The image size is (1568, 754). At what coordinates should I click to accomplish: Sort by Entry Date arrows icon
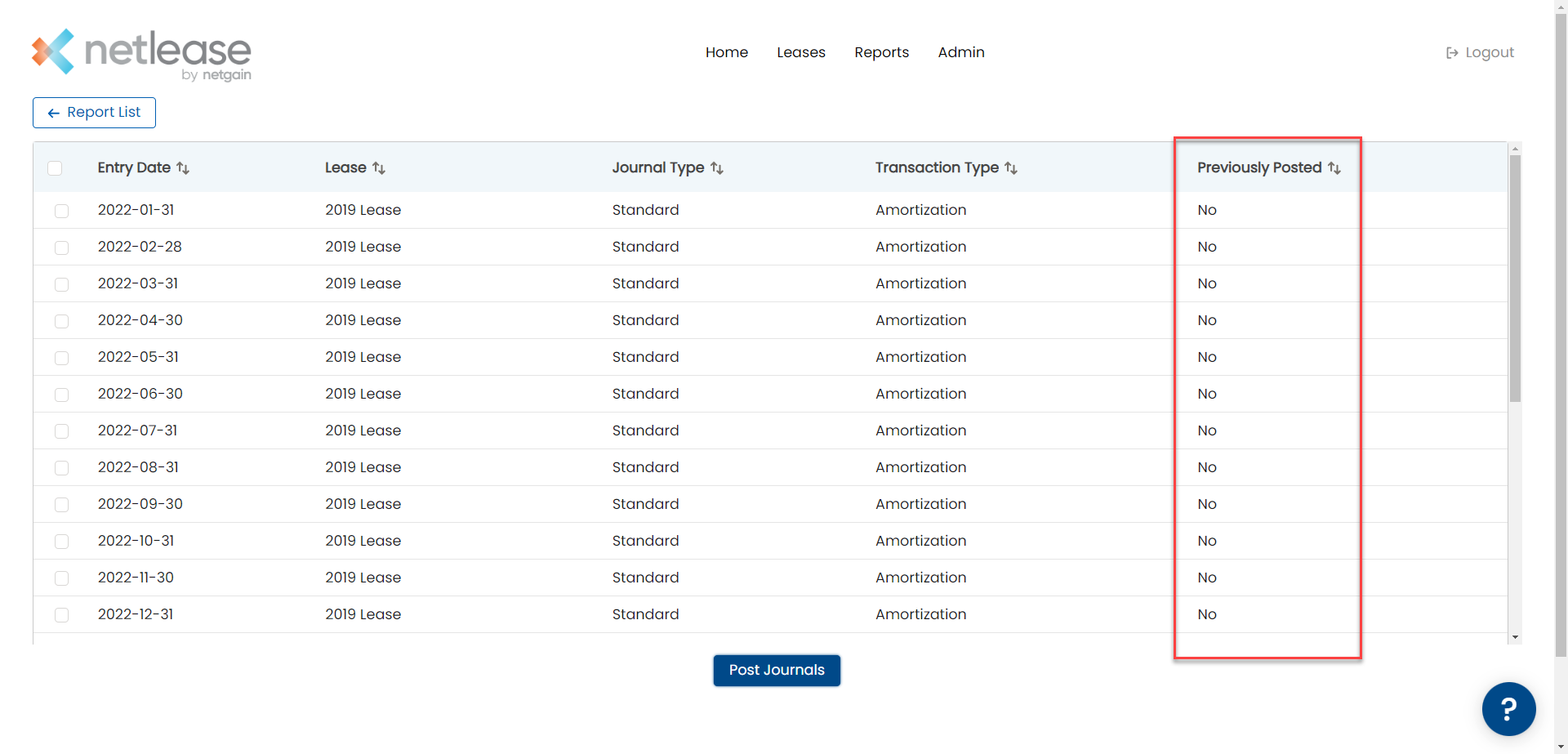[x=183, y=168]
